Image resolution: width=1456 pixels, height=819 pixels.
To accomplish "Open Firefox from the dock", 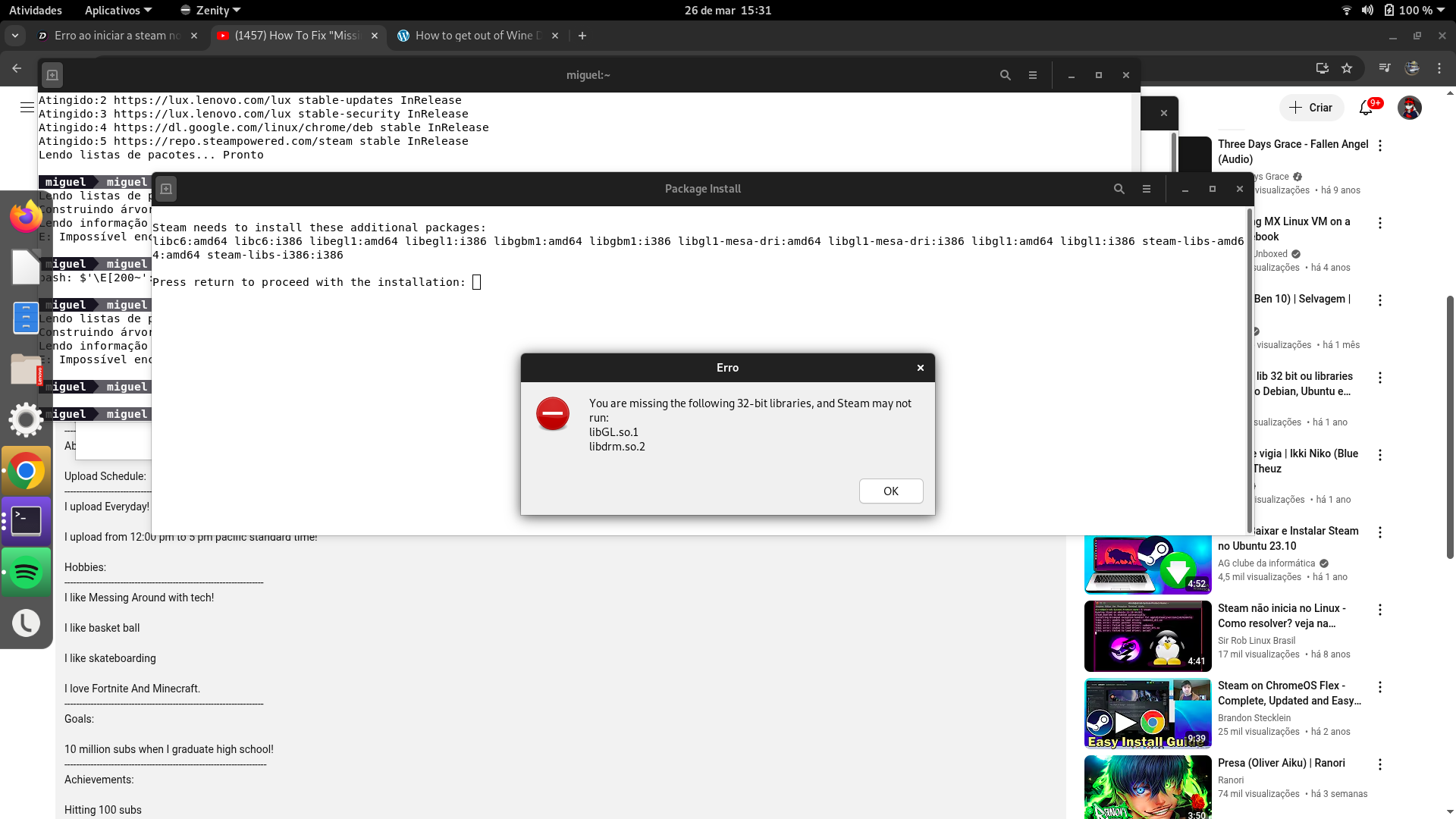I will pyautogui.click(x=26, y=217).
